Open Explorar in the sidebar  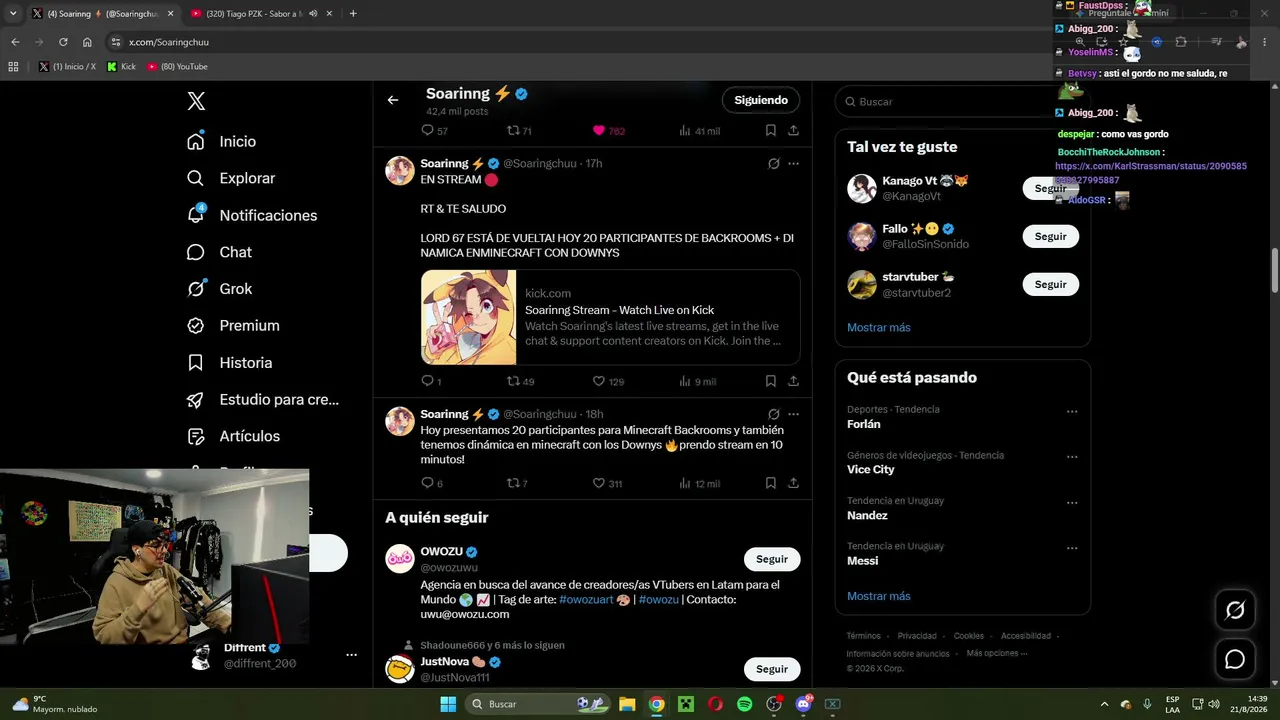pyautogui.click(x=231, y=178)
